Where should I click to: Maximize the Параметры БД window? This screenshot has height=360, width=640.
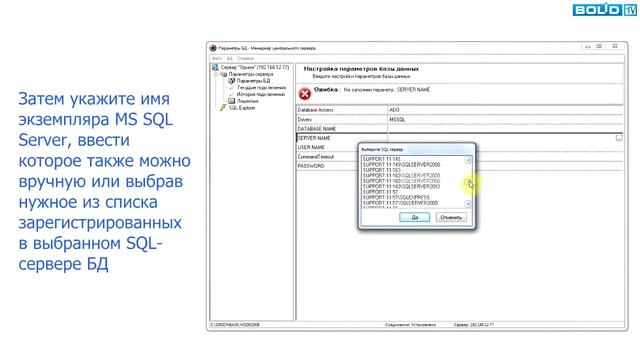tap(599, 46)
